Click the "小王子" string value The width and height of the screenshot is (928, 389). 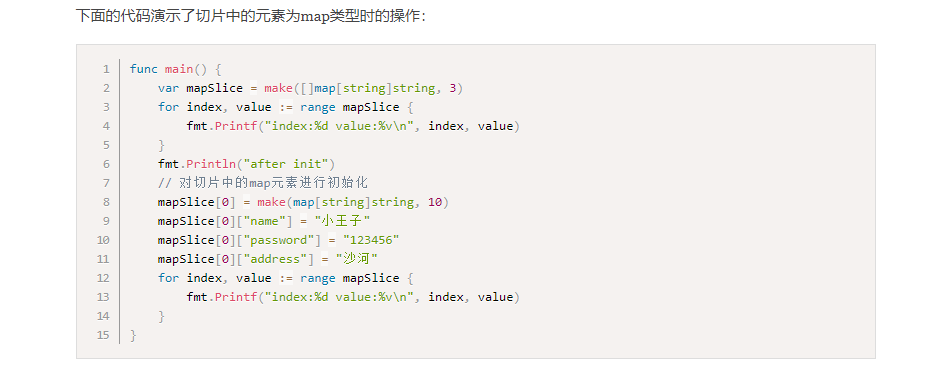(343, 221)
